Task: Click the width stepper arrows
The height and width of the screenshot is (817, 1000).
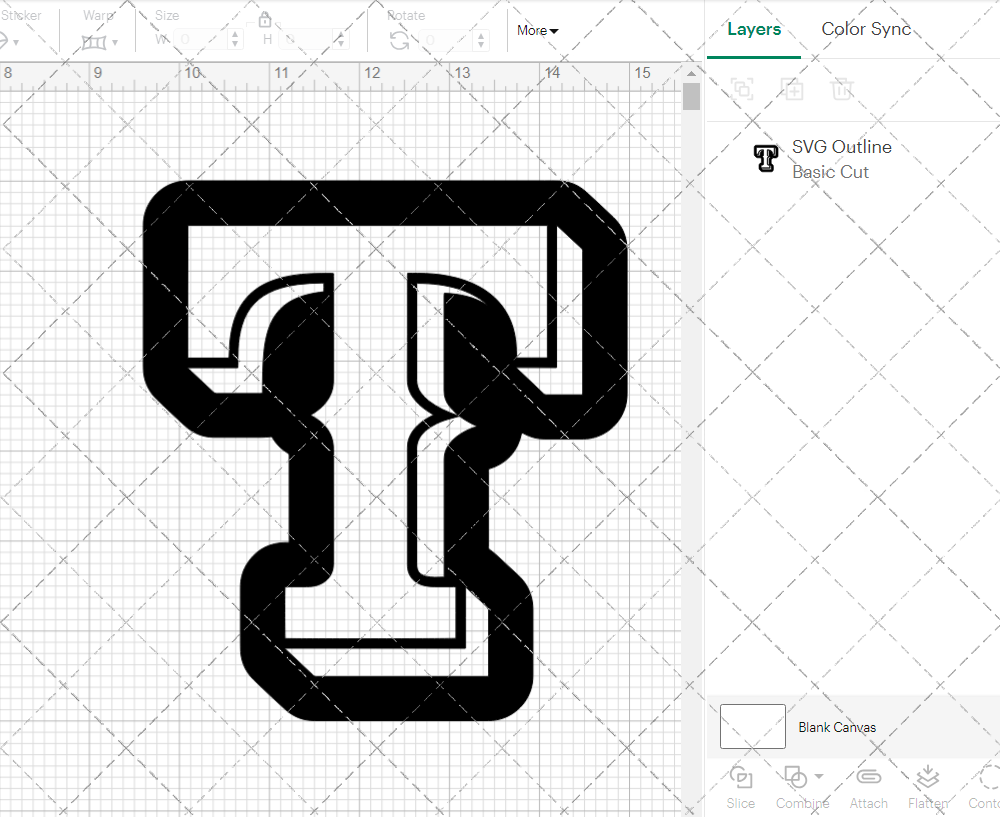Action: (235, 40)
